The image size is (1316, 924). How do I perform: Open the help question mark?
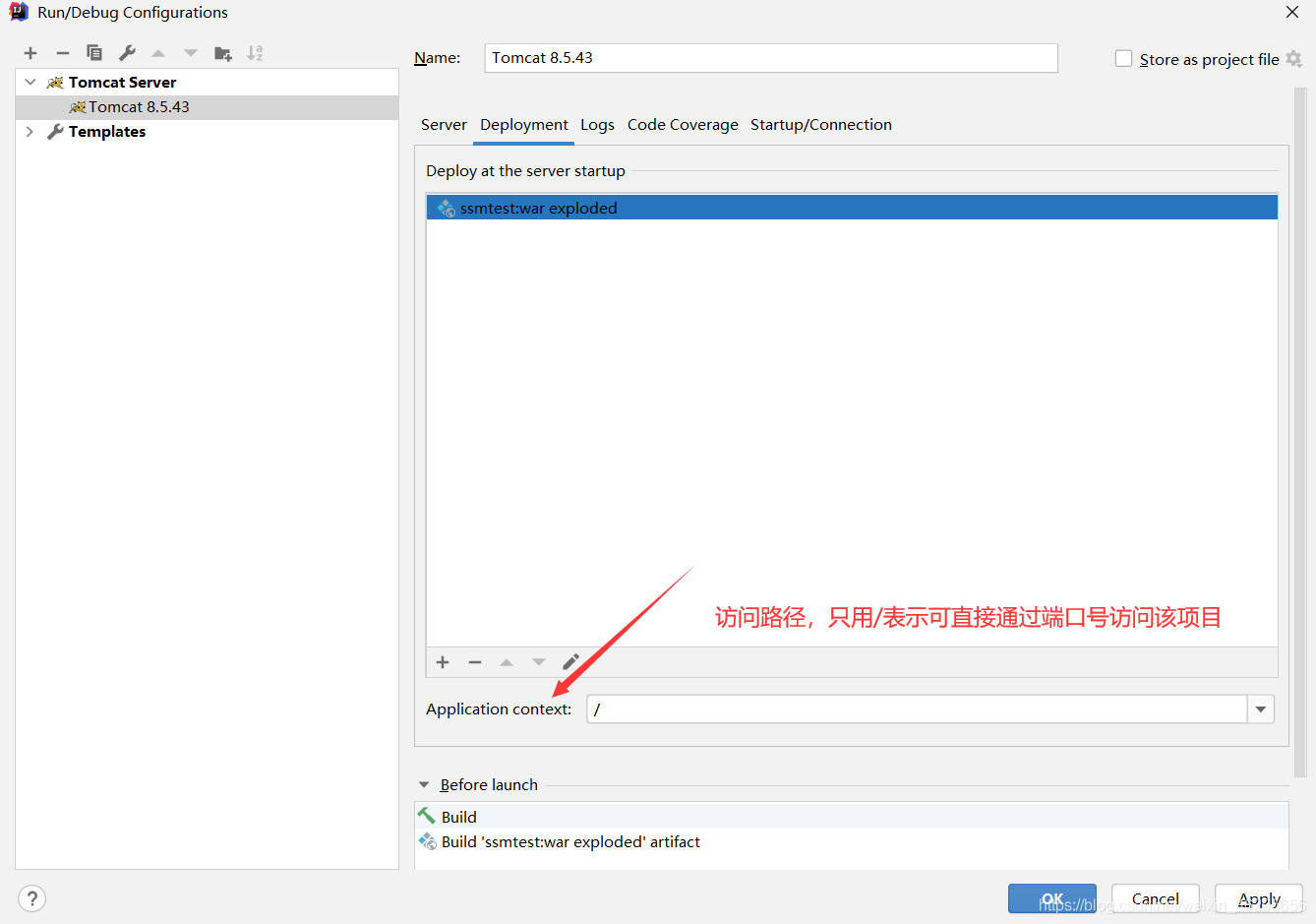click(31, 898)
